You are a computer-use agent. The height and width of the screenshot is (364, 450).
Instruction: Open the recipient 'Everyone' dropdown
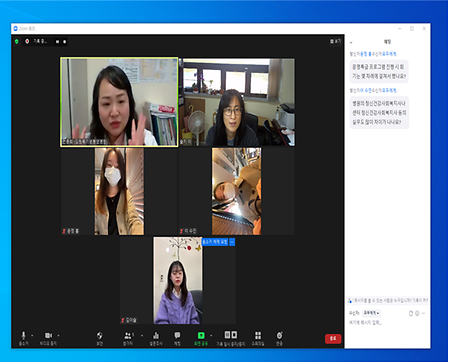point(371,313)
